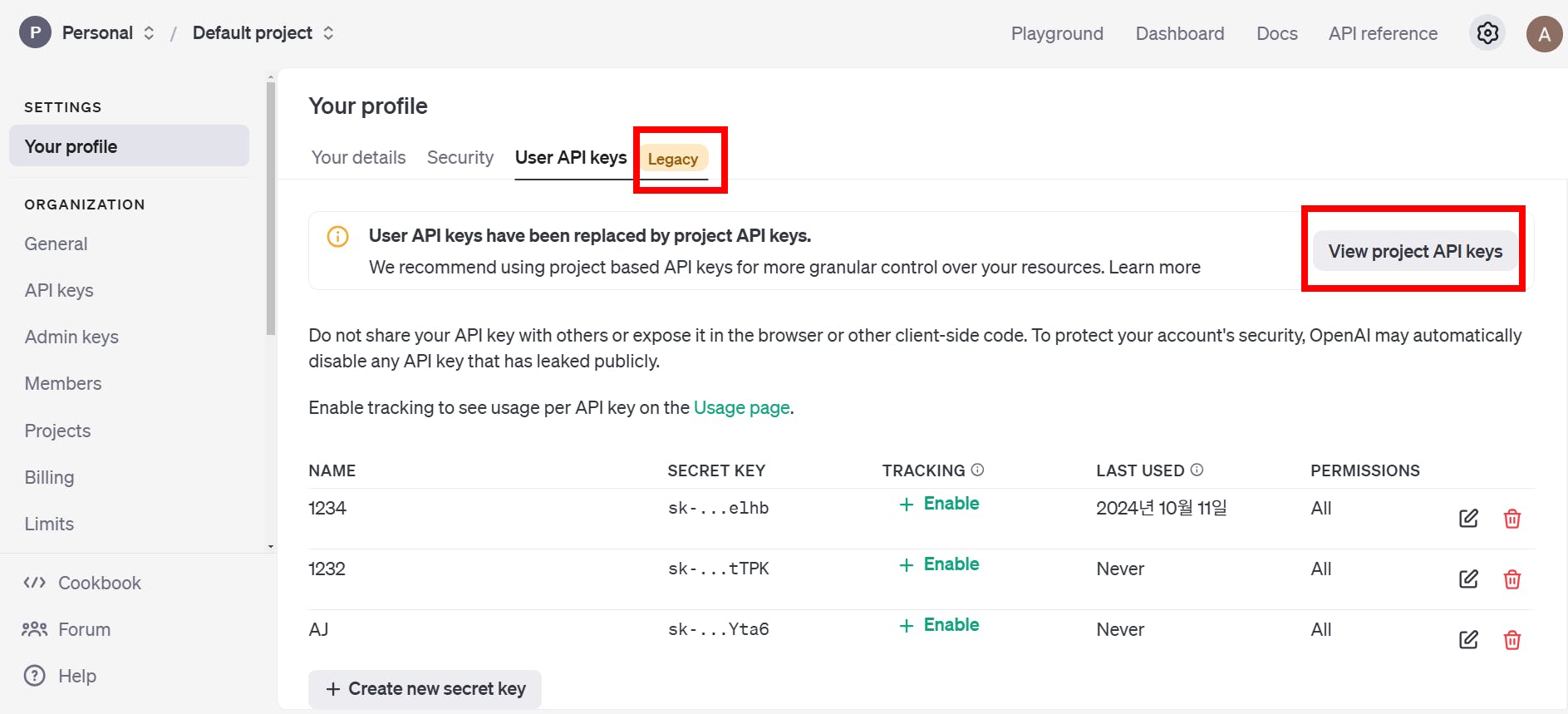
Task: Open settings gear icon in header
Action: tap(1487, 33)
